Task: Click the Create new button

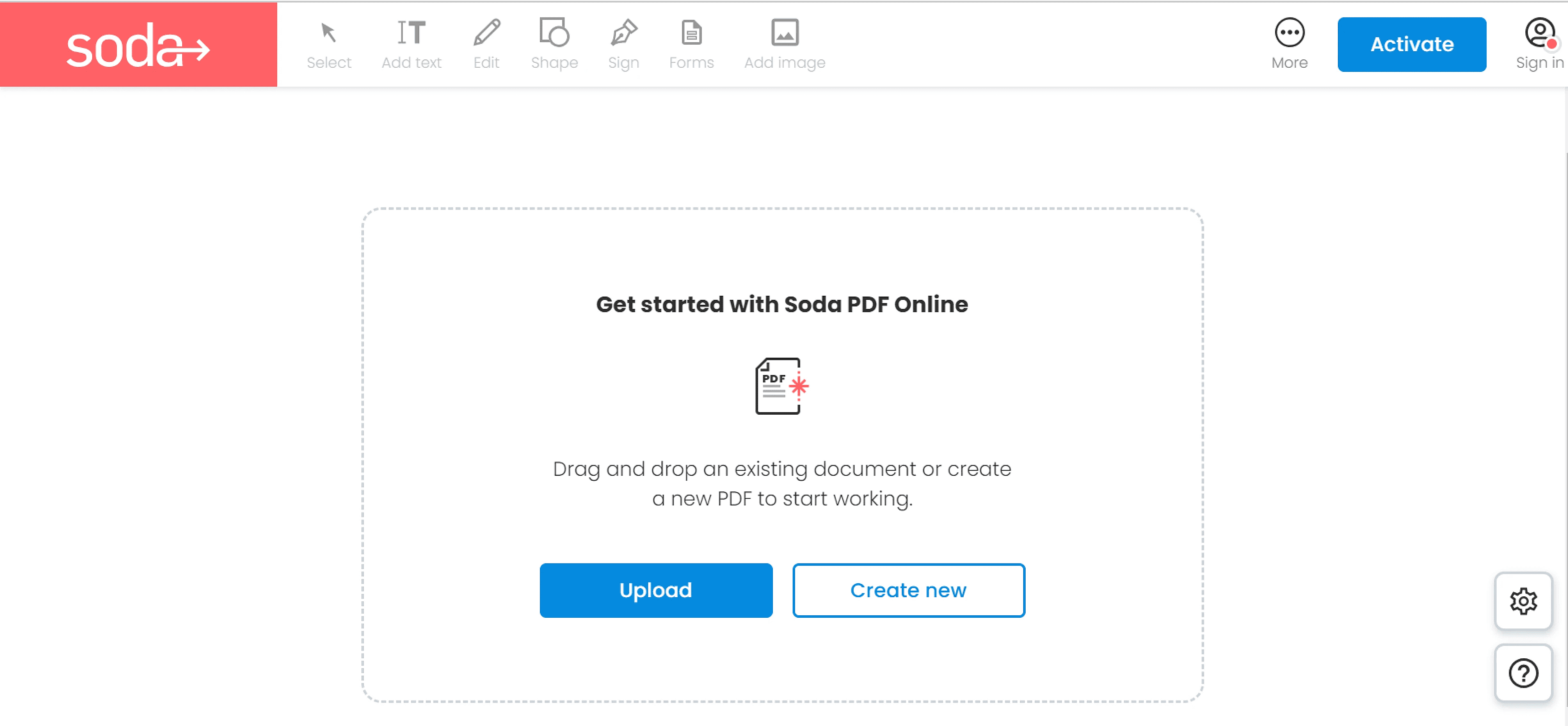Action: (908, 590)
